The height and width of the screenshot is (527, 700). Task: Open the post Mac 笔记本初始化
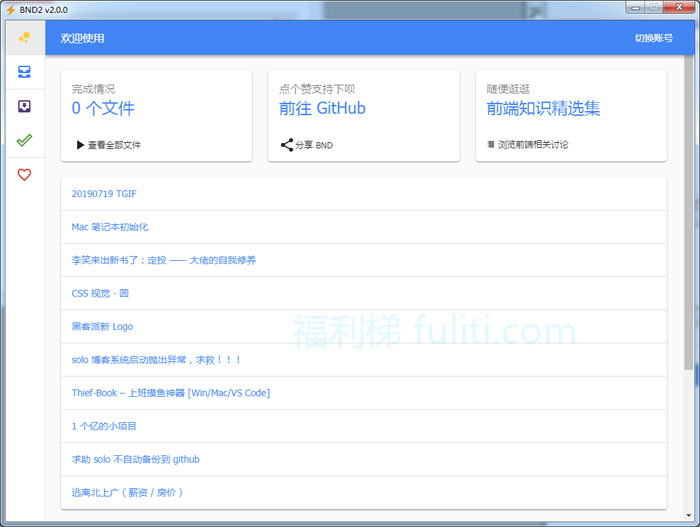(x=110, y=227)
